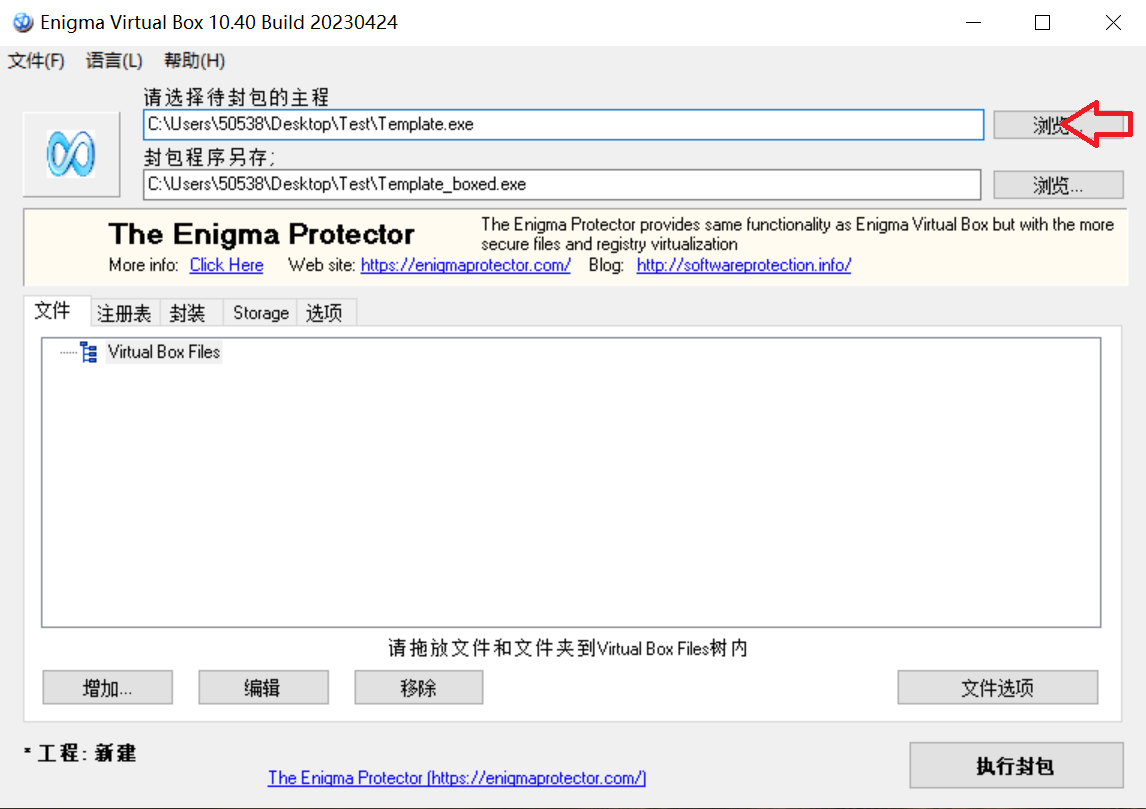Click the Enigma Virtual Box title bar icon
Viewport: 1146px width, 809px height.
23,22
